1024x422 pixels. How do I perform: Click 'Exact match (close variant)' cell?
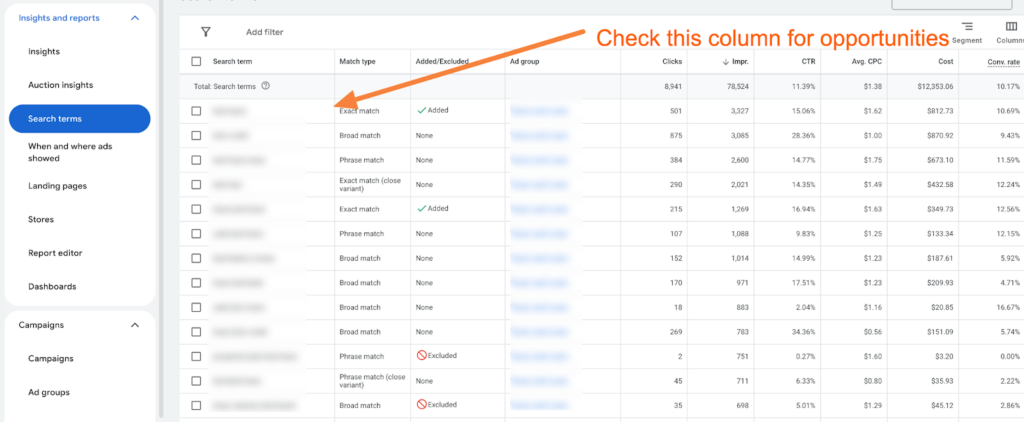(x=372, y=185)
